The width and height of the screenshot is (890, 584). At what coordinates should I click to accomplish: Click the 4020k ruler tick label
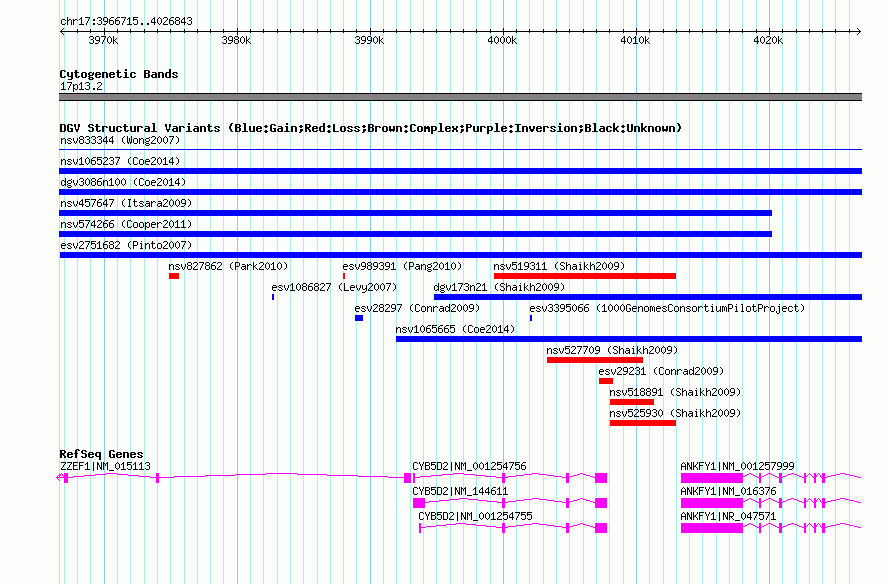coord(768,40)
